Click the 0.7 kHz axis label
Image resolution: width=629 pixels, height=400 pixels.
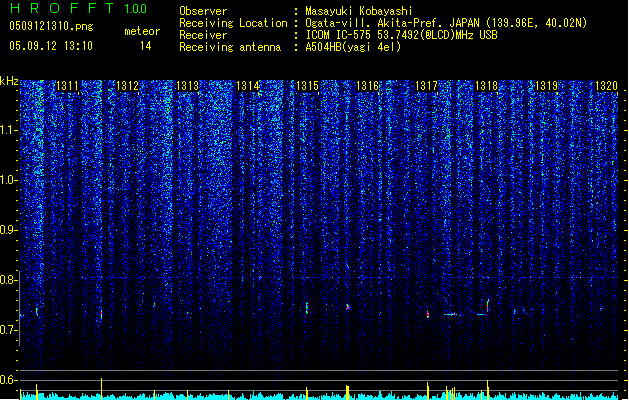(8, 330)
